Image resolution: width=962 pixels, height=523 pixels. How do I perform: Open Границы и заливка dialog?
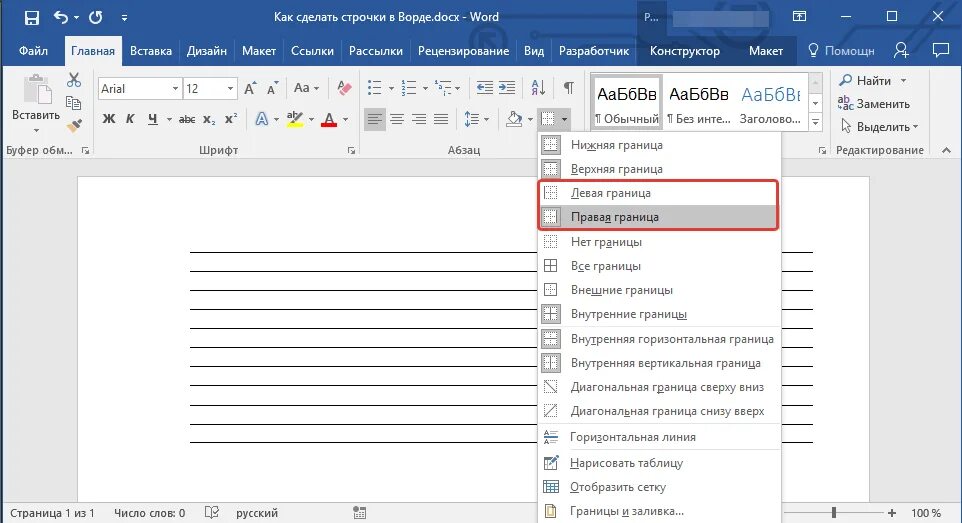(x=660, y=511)
